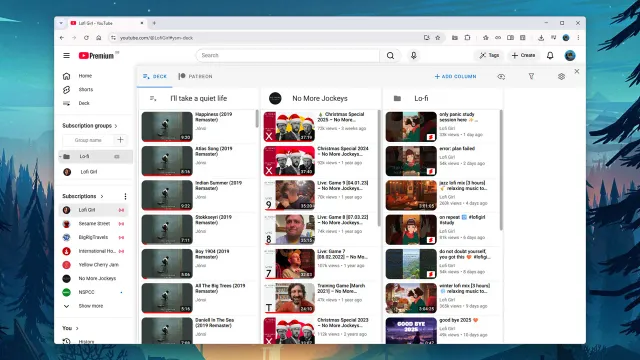Toggle BigRigTravels deck column marker
This screenshot has height=360, width=640.
[x=121, y=237]
